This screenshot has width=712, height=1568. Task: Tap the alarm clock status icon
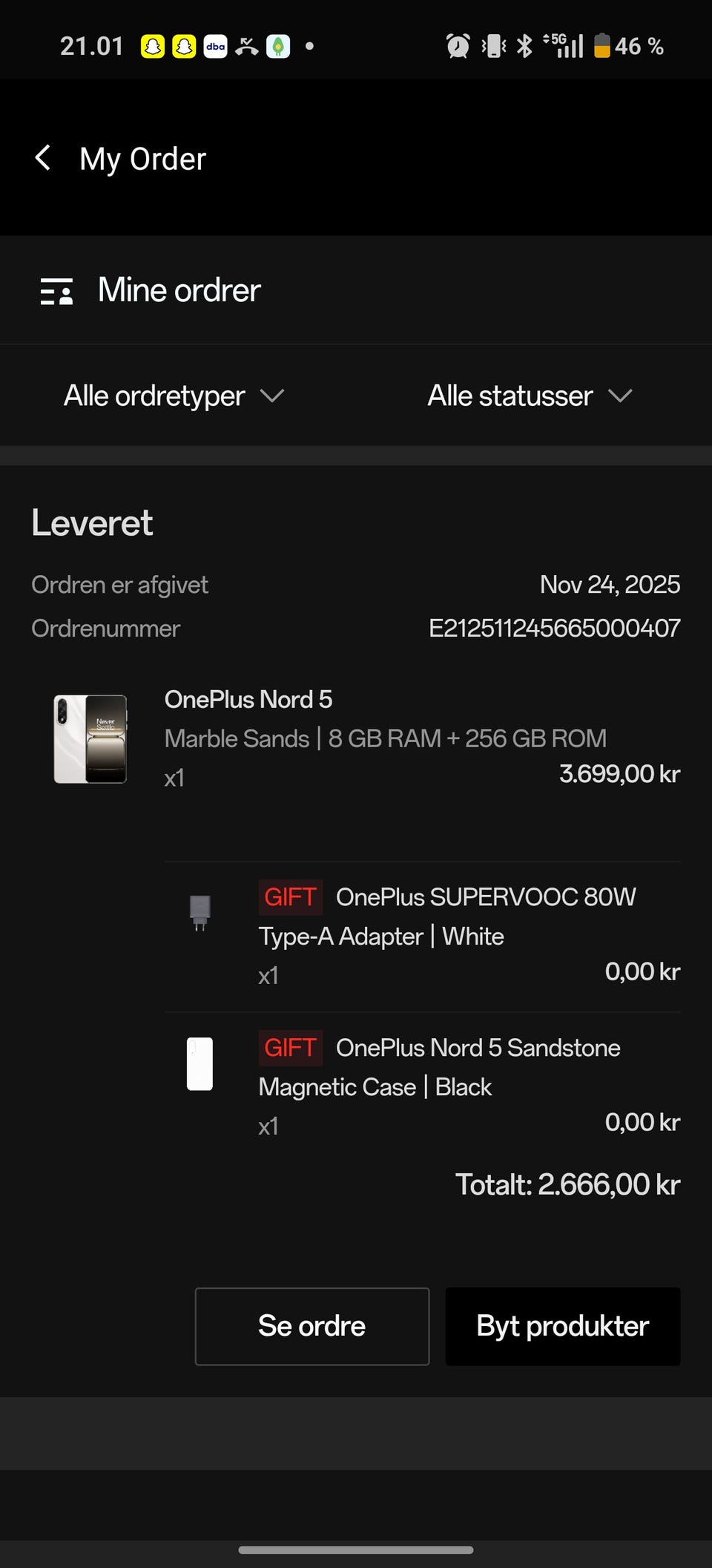[458, 46]
